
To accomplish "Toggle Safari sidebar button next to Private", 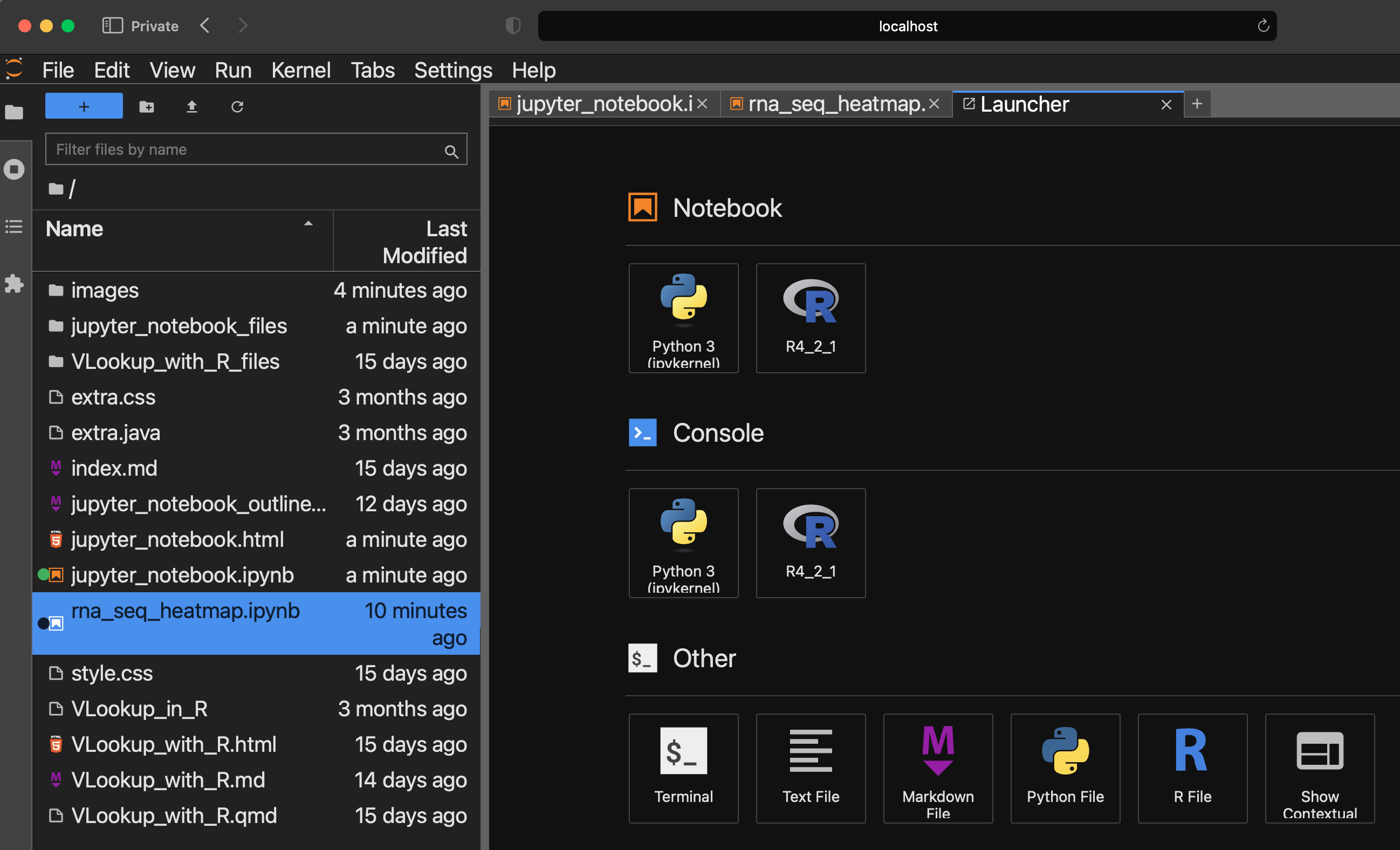I will coord(112,25).
